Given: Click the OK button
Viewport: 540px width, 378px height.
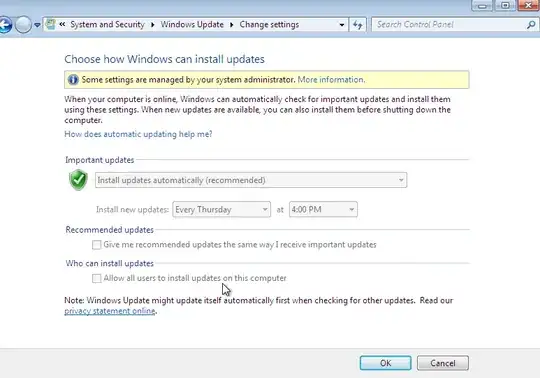Looking at the screenshot, I should [x=385, y=363].
